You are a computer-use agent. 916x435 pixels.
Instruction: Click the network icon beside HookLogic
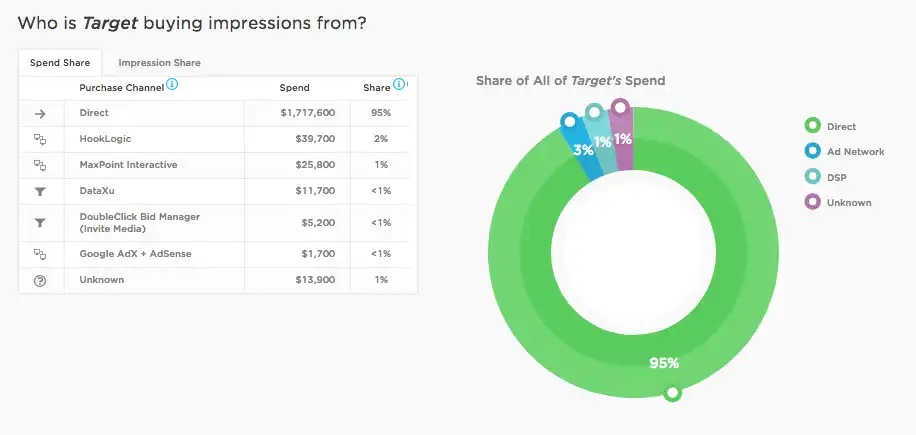coord(40,139)
